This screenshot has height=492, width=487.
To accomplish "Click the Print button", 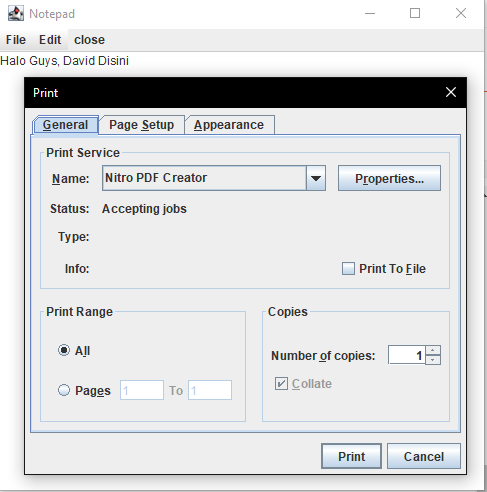I will [x=351, y=456].
